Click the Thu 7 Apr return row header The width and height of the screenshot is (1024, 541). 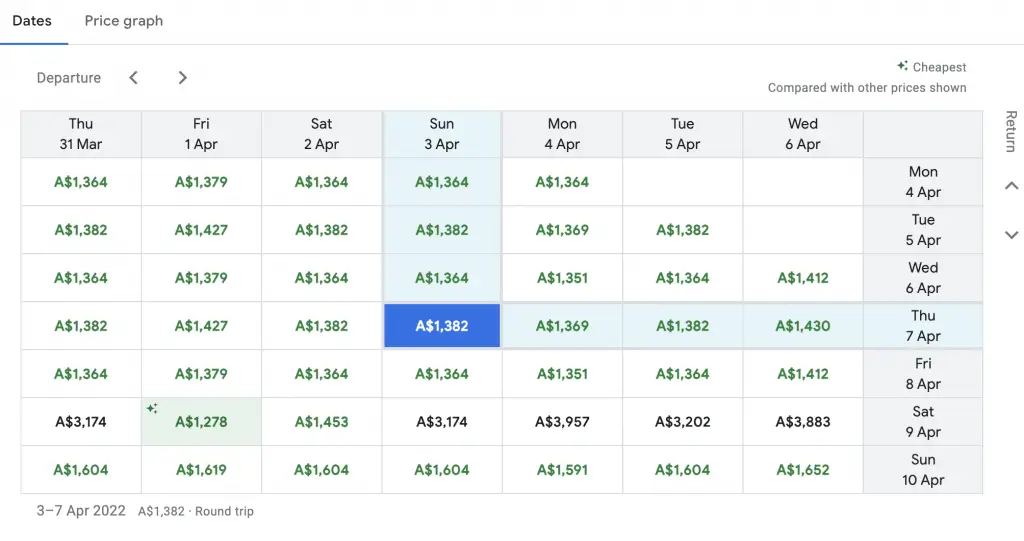[x=923, y=326]
